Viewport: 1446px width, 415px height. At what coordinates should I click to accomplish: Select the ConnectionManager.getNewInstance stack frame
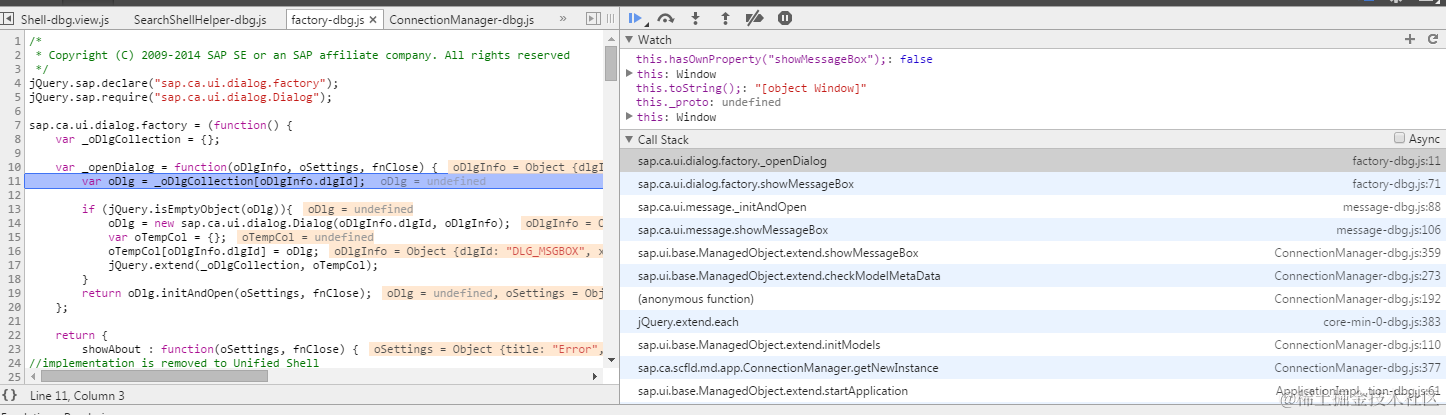coord(1032,368)
